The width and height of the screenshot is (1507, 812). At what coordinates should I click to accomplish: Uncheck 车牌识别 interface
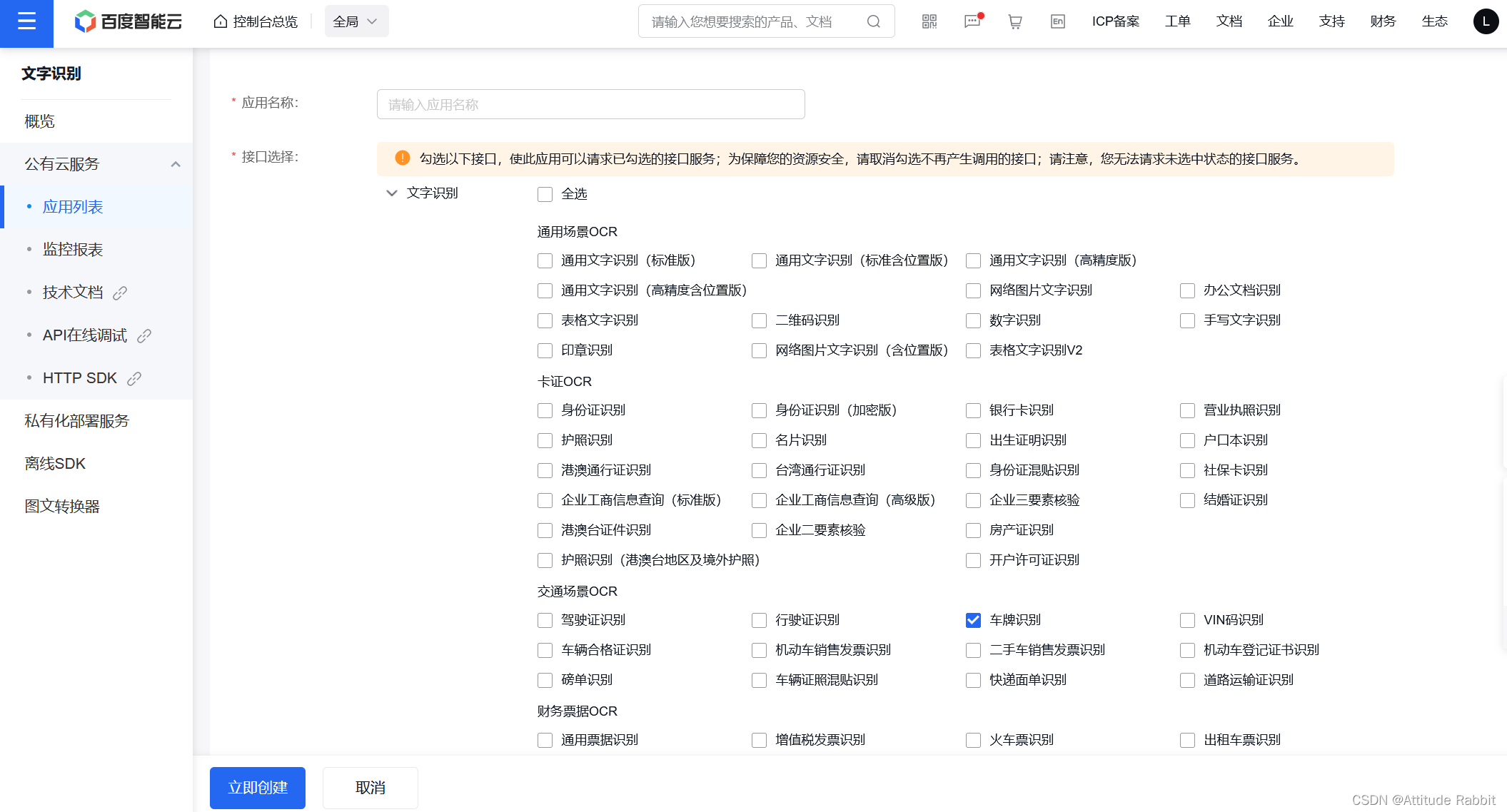click(972, 620)
